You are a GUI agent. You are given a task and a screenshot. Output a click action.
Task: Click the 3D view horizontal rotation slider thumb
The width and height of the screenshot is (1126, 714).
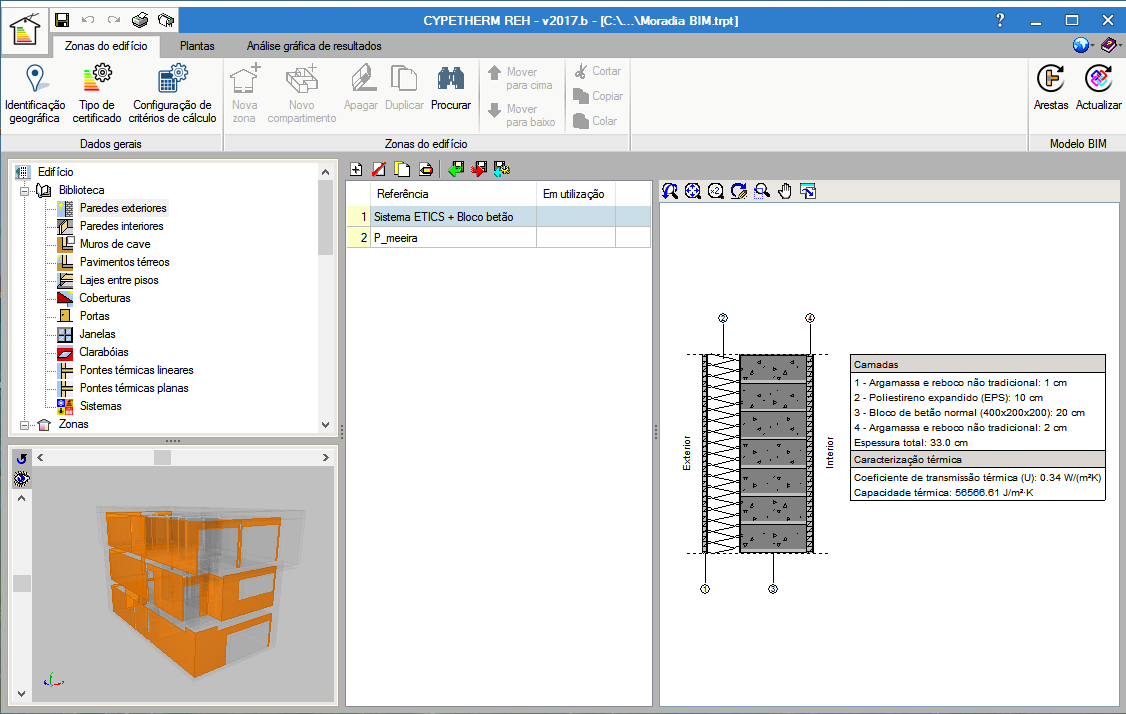(x=162, y=458)
